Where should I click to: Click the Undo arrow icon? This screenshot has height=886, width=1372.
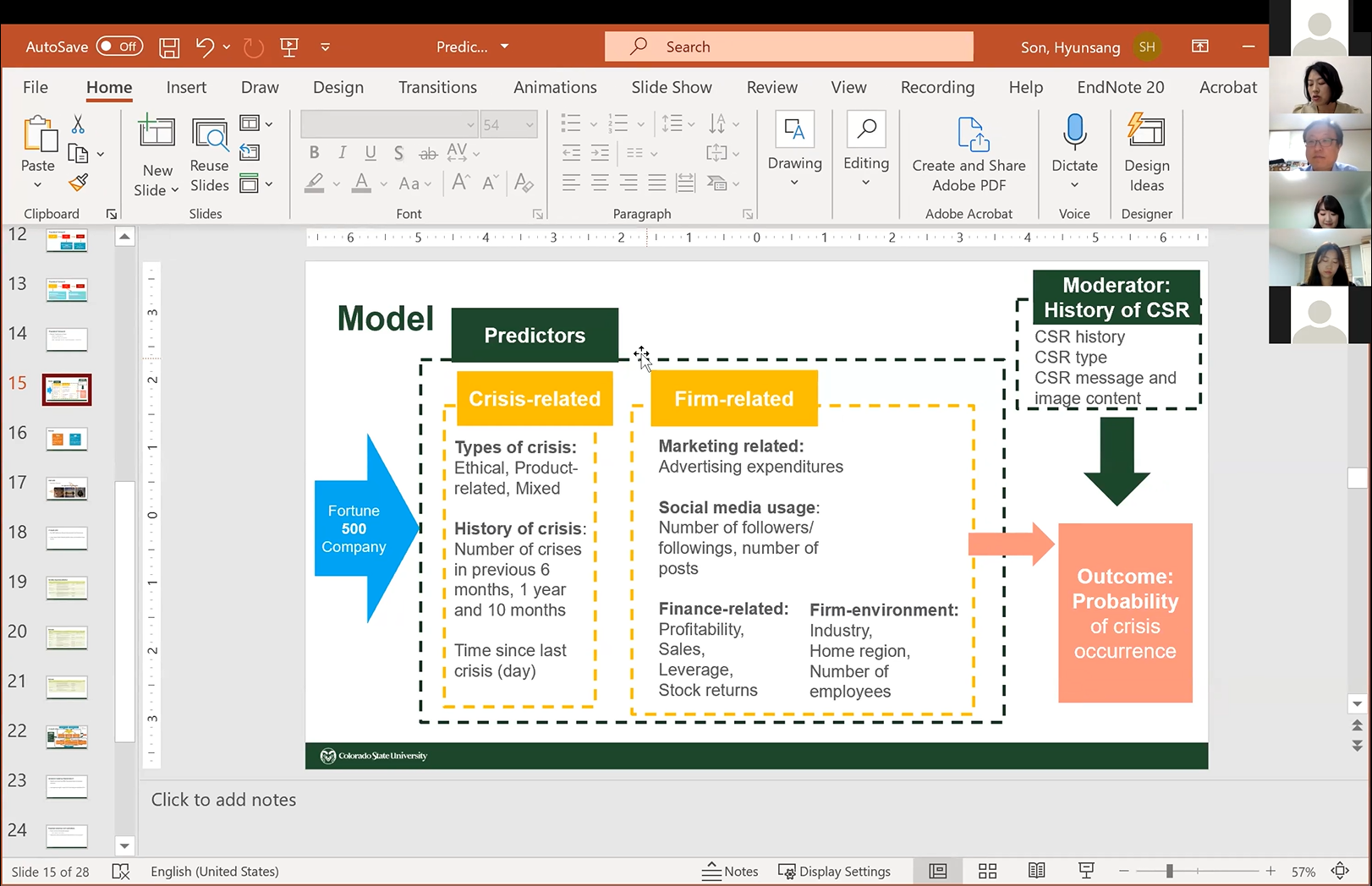[204, 46]
